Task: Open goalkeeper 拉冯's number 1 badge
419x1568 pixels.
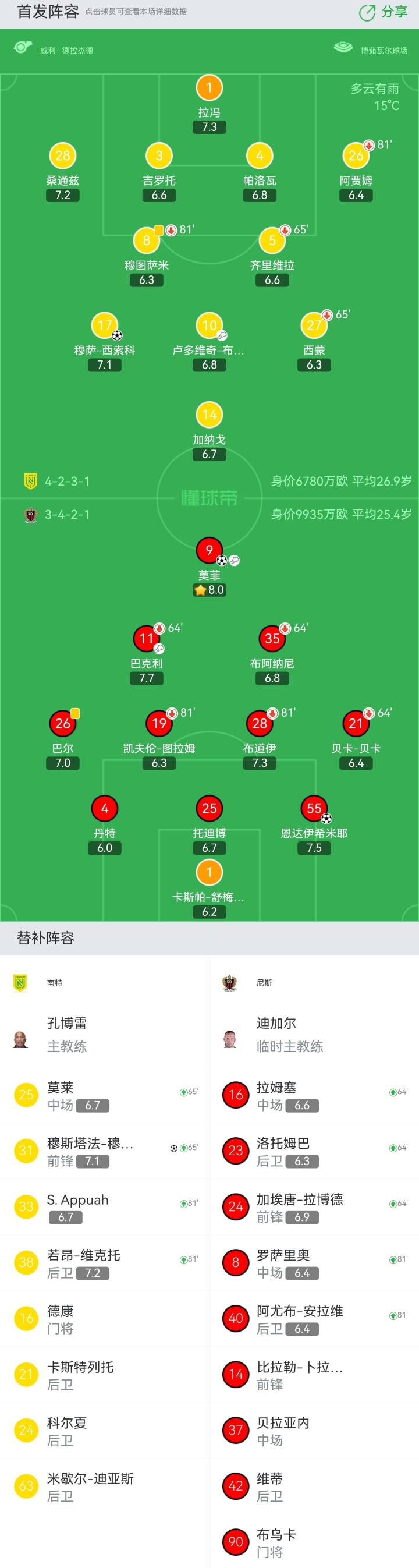Action: [x=209, y=88]
